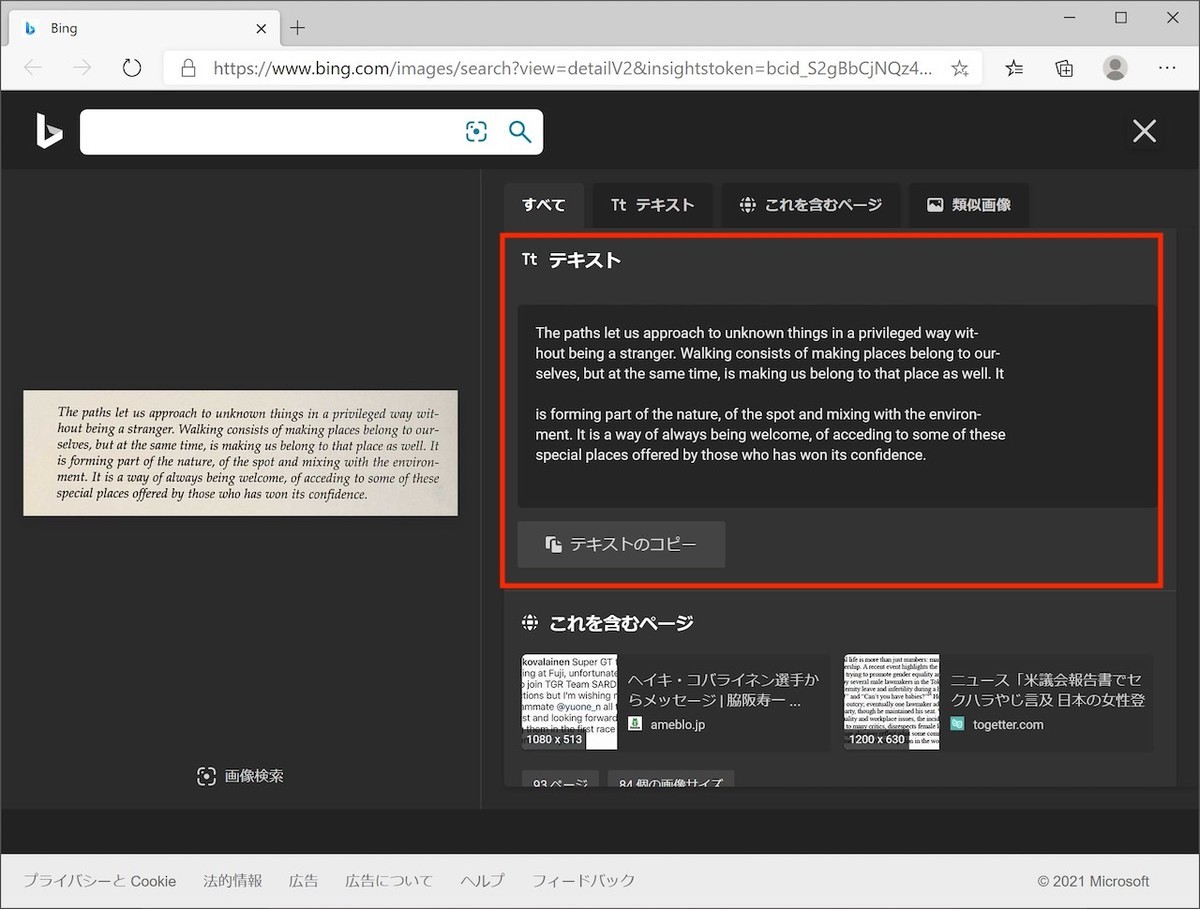The image size is (1200, 909).
Task: Open the フィードバック footer link
Action: tap(583, 881)
